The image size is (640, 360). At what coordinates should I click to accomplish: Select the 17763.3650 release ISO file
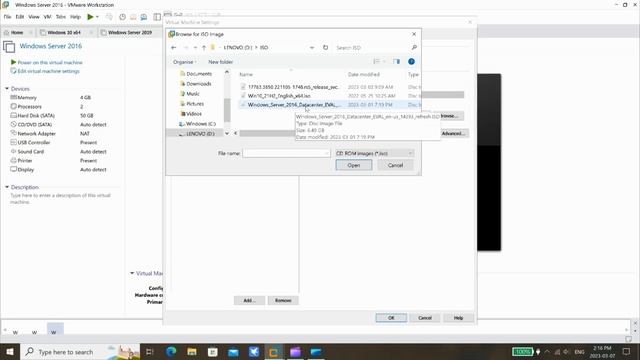[x=293, y=87]
